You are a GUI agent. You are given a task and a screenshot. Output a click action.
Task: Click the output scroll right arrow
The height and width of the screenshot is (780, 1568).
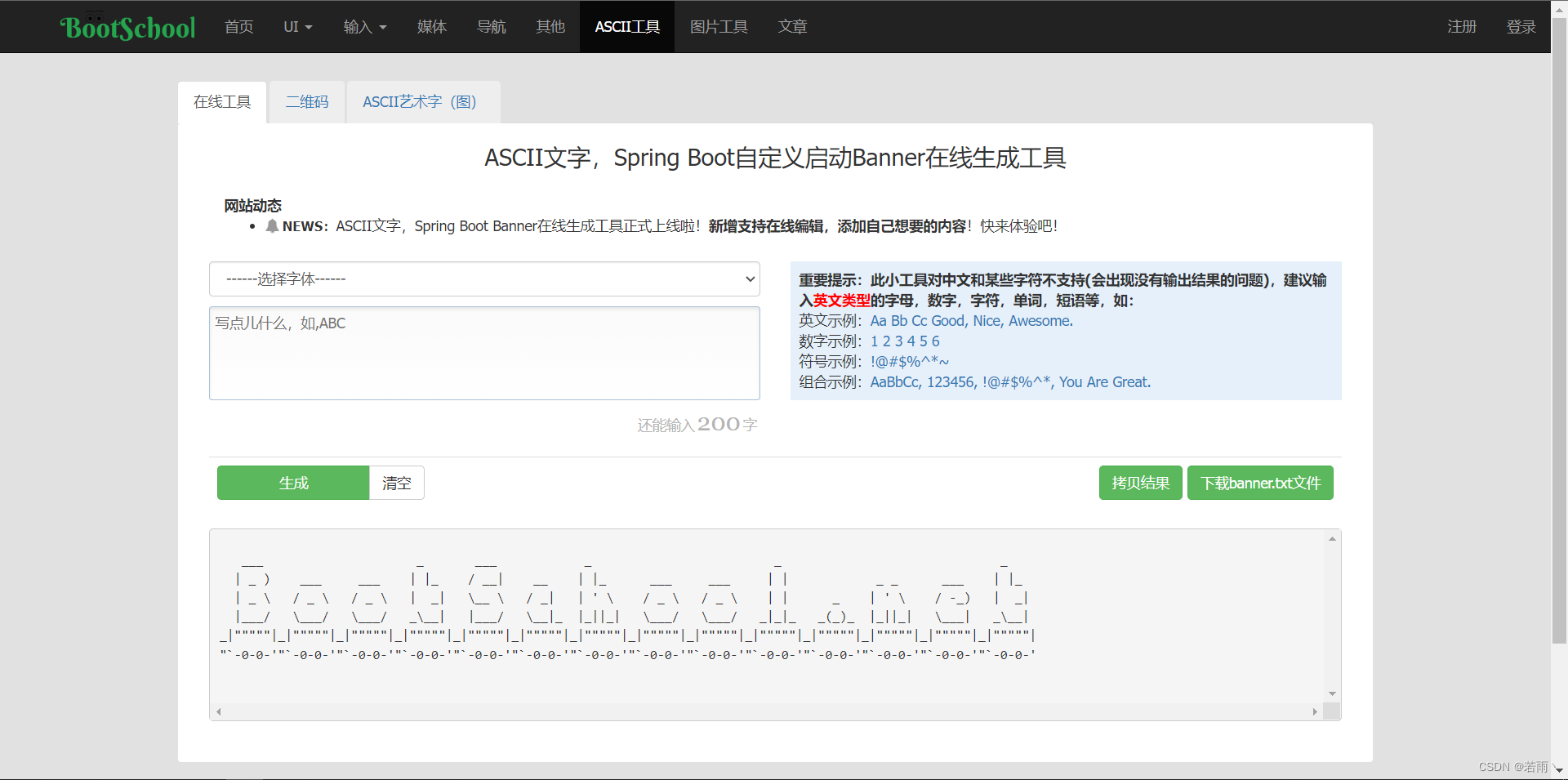click(1315, 711)
